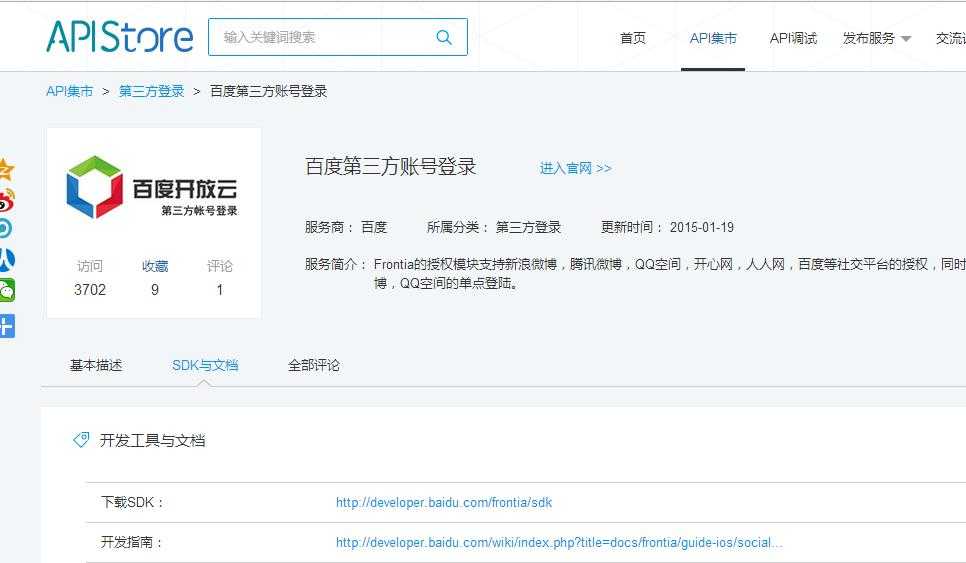Click the 开发指南 row label
Screen dimensions: 966x563
click(x=131, y=543)
